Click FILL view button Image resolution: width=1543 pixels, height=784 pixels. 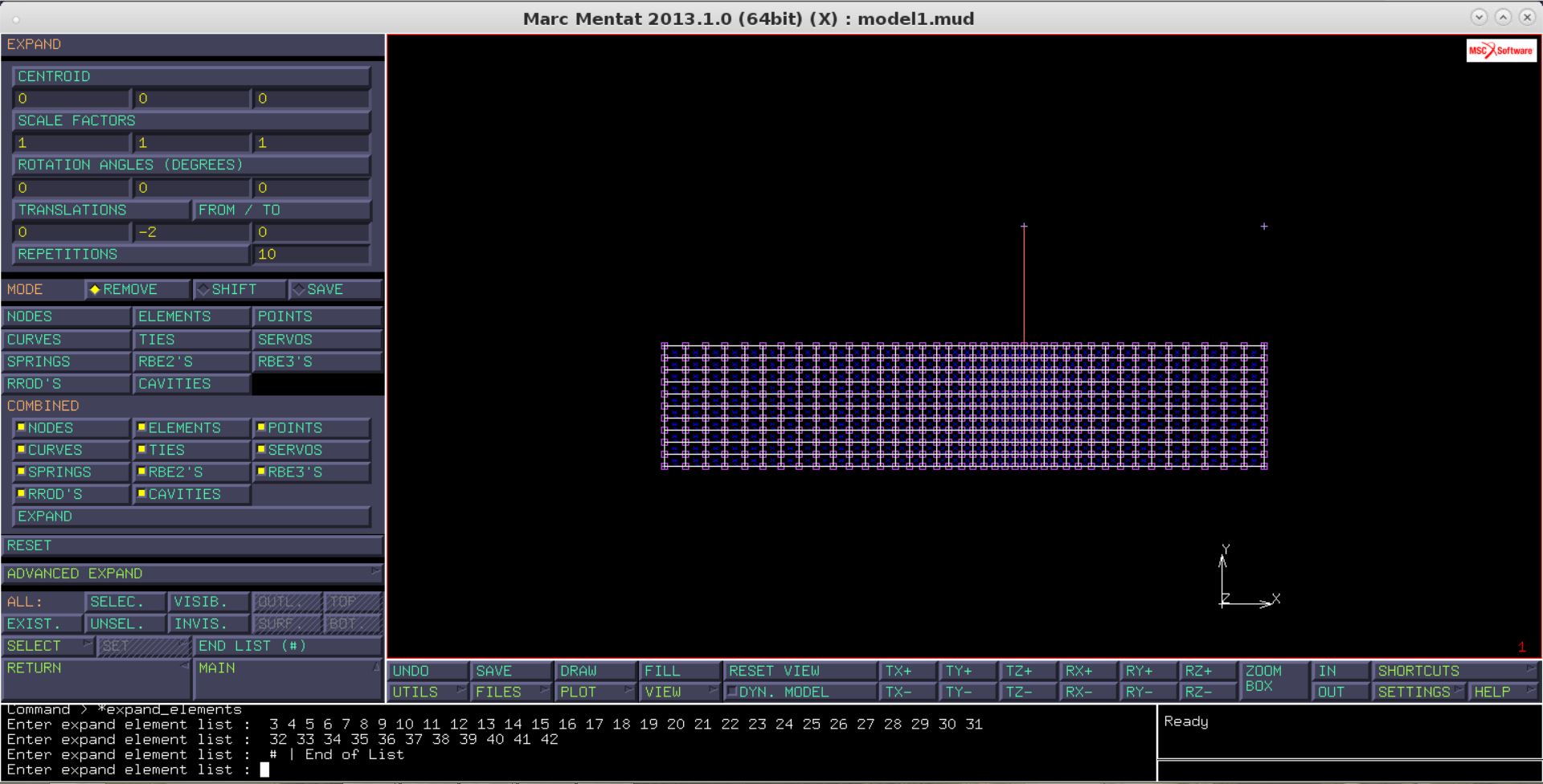click(x=679, y=671)
